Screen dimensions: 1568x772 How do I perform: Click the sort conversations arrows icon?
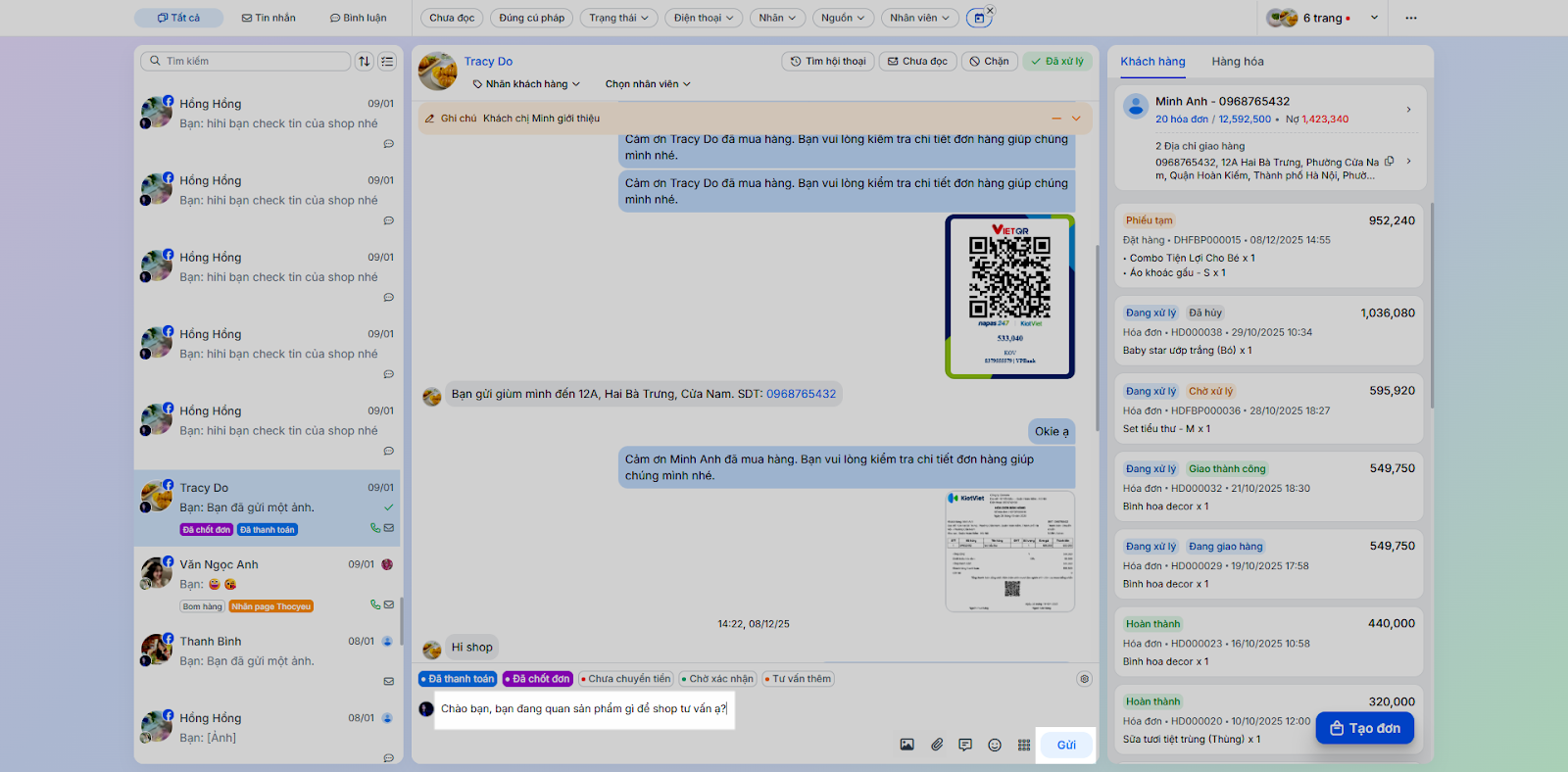365,61
